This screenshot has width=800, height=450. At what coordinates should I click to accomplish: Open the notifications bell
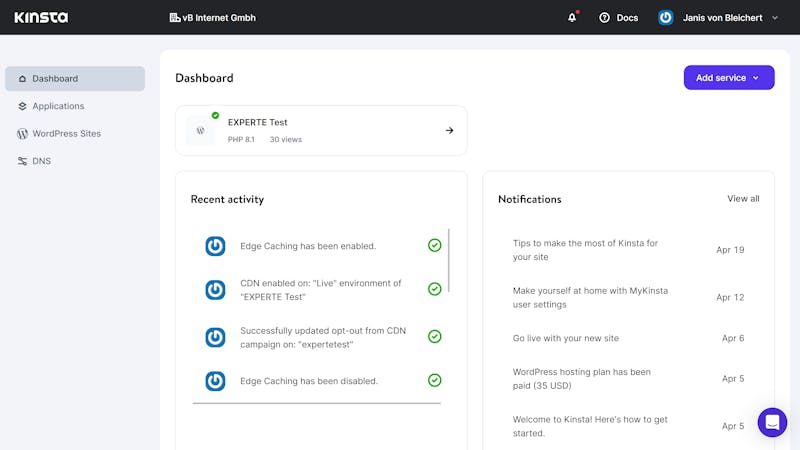572,18
